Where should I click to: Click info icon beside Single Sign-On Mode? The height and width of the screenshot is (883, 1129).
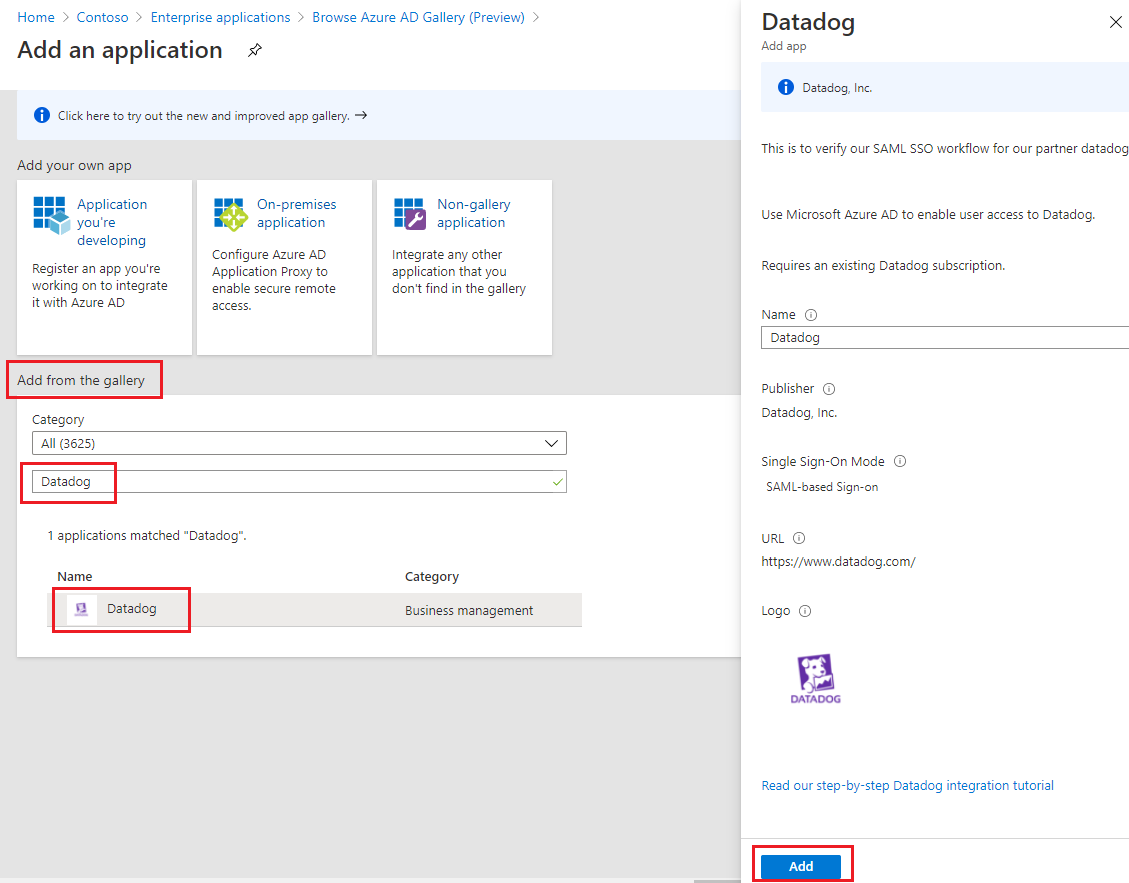[x=899, y=462]
